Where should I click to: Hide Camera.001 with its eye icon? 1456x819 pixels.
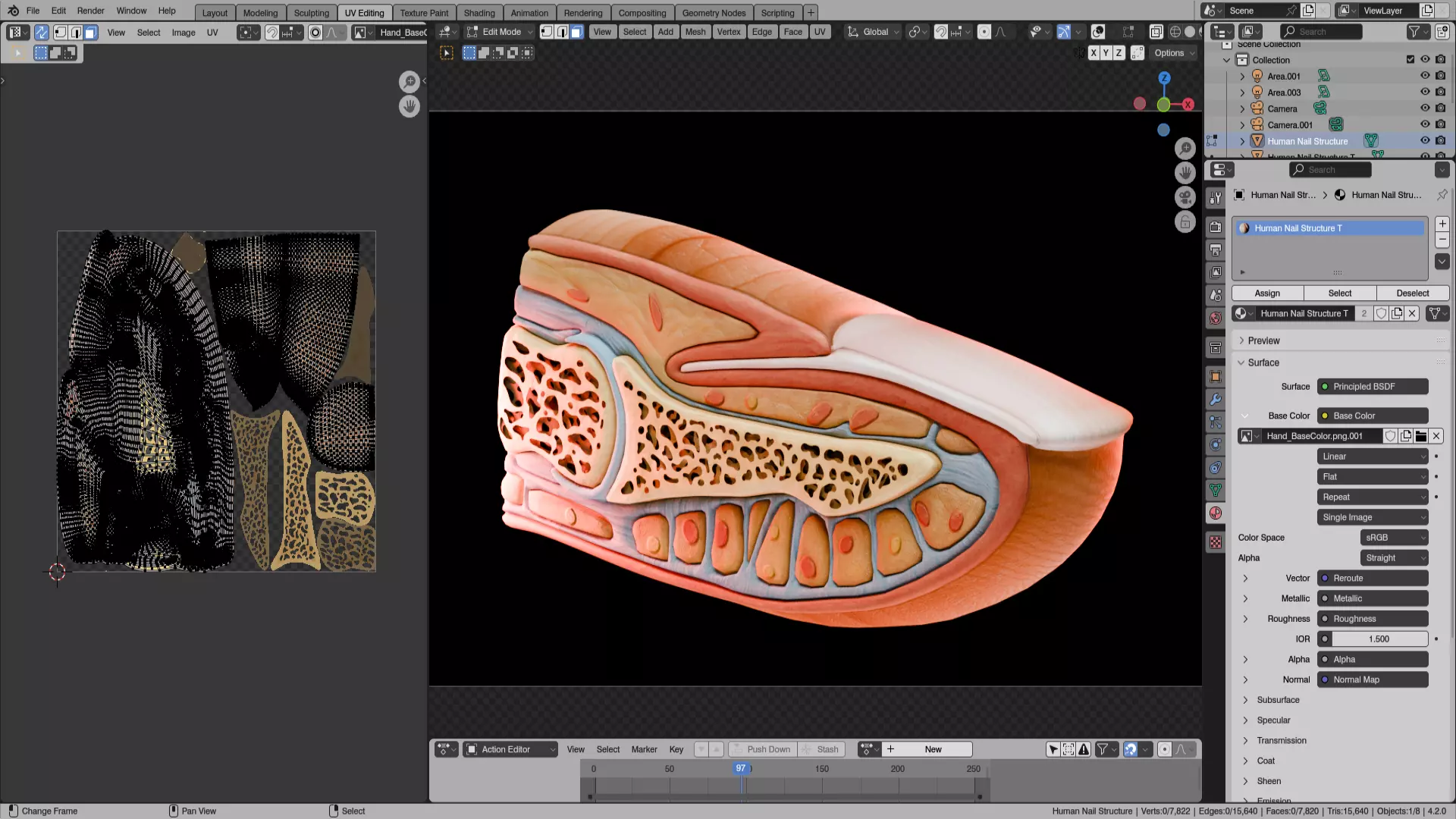point(1425,124)
